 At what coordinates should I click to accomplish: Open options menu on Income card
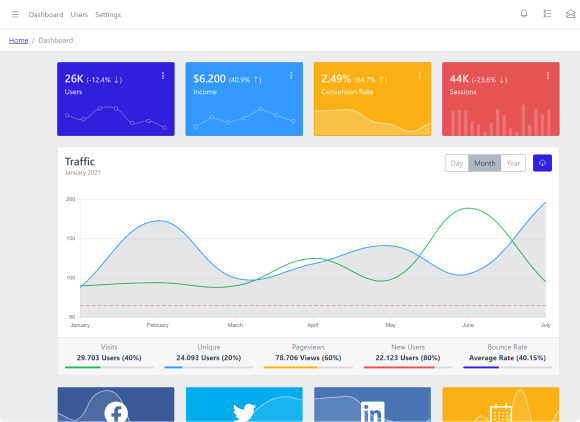click(x=291, y=75)
